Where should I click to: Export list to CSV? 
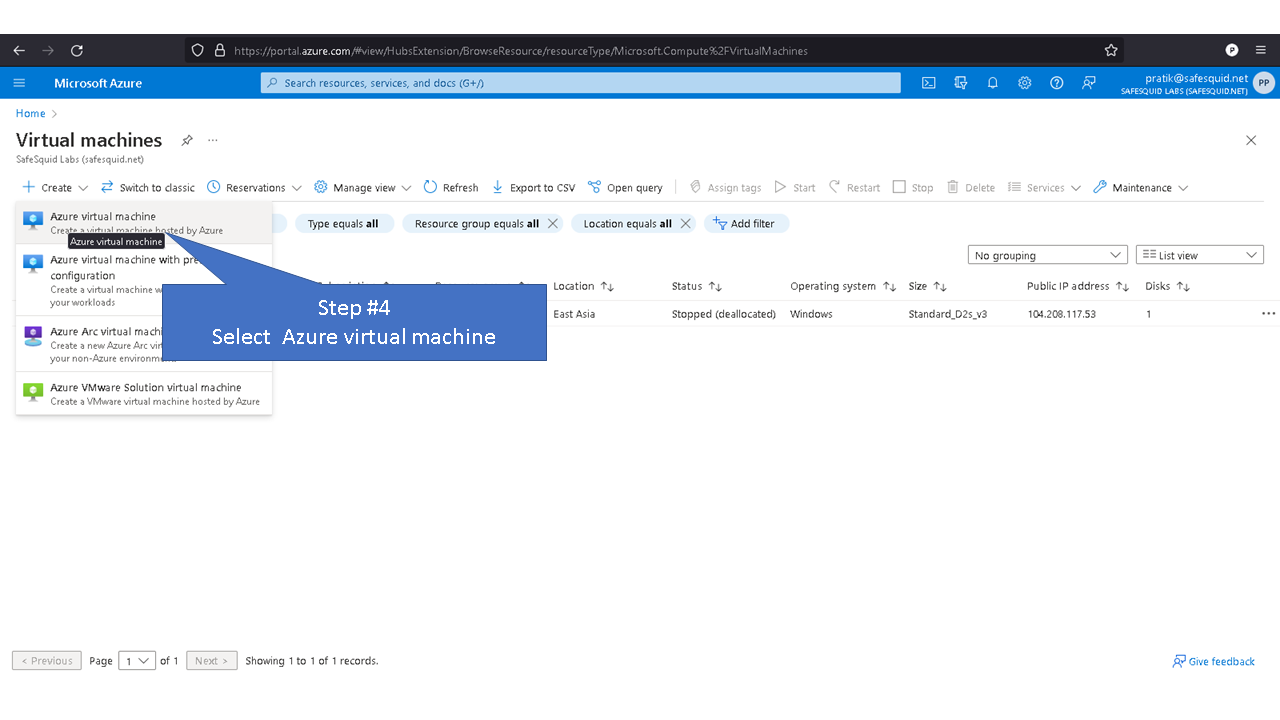click(x=533, y=187)
